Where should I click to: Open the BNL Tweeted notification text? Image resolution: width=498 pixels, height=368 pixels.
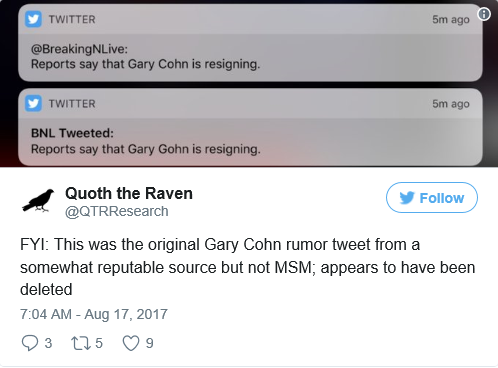(x=146, y=141)
